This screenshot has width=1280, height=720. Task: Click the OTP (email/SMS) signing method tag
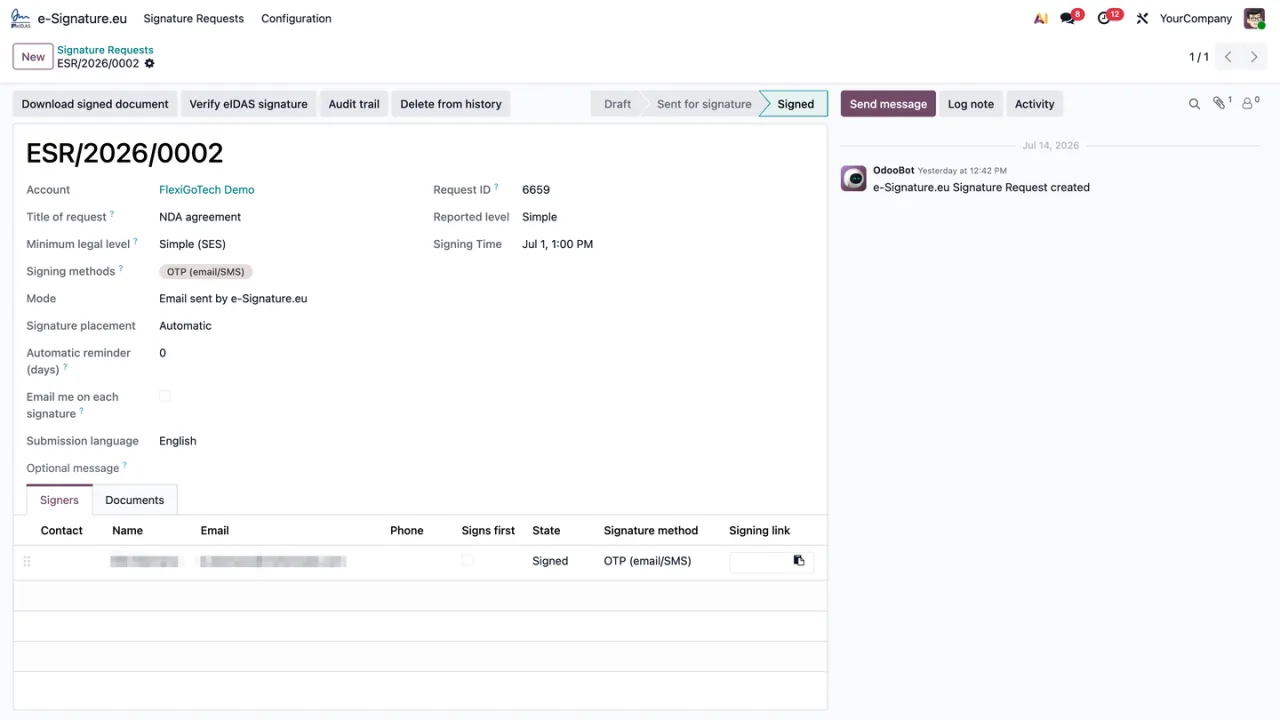pos(206,272)
